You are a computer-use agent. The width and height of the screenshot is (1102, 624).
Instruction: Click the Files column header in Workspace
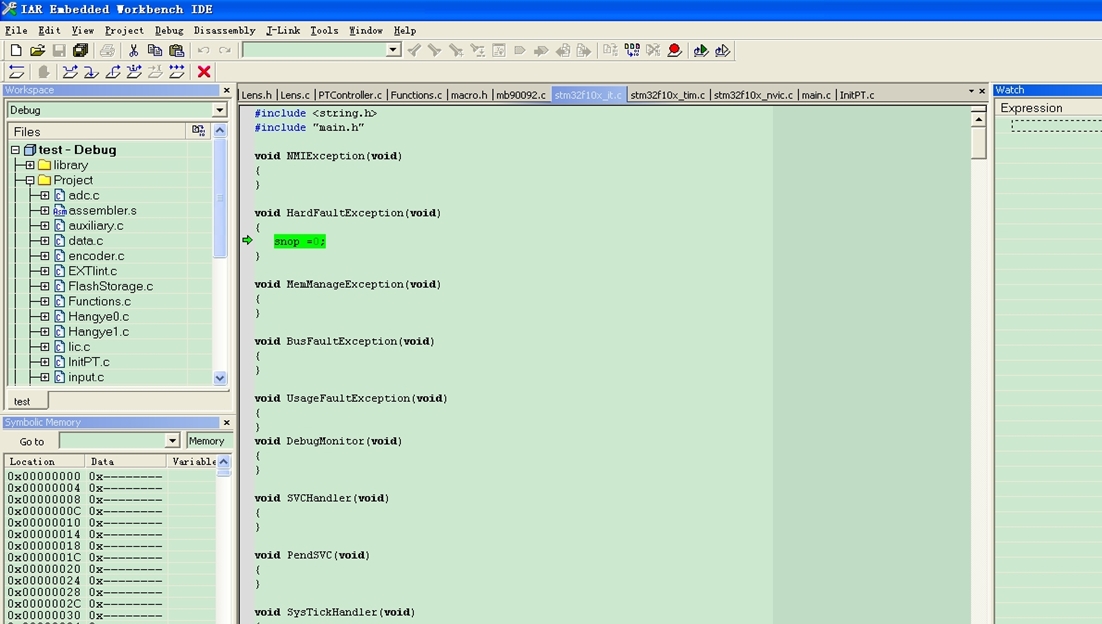coord(97,131)
